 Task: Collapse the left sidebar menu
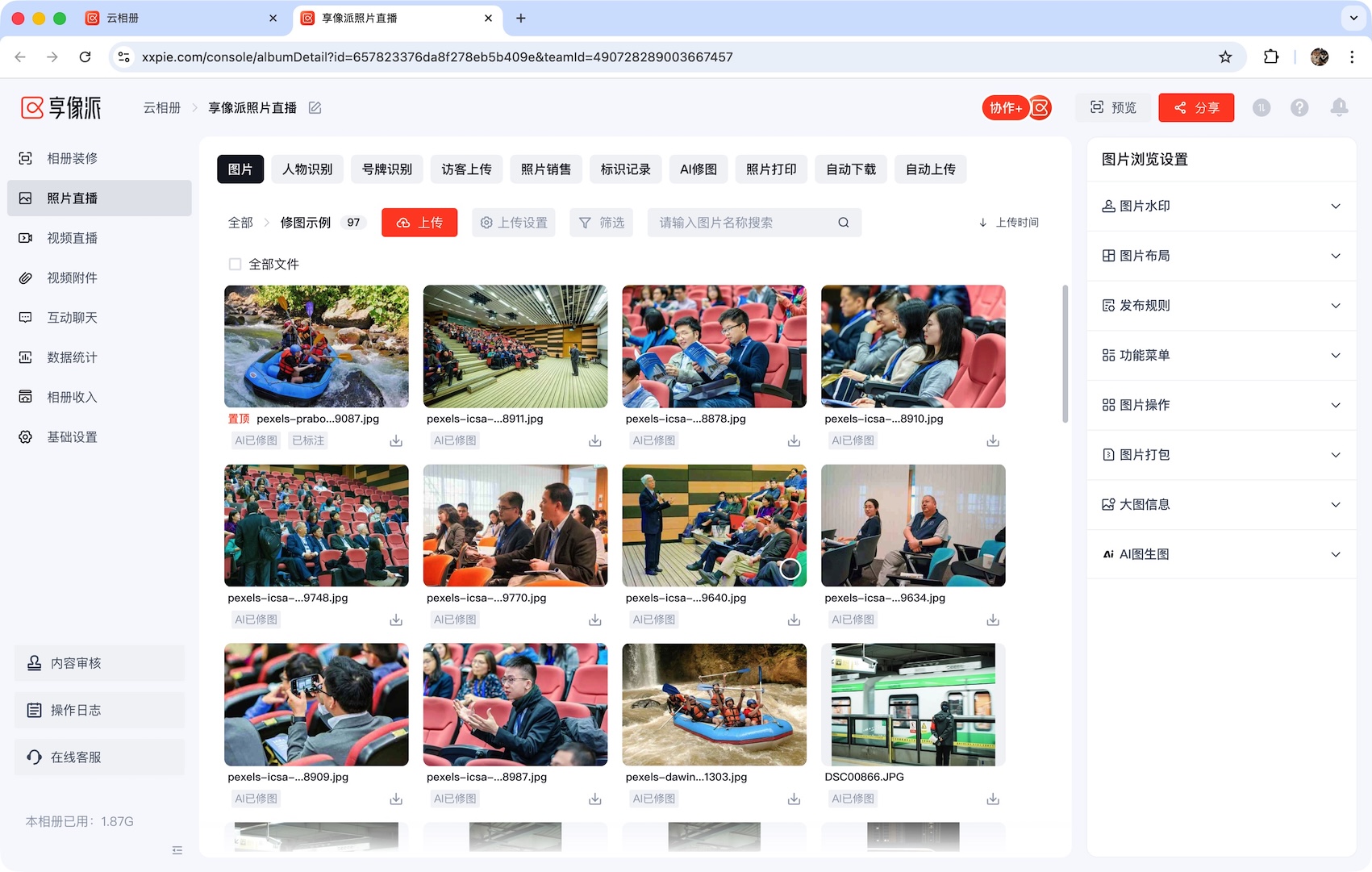coord(177,850)
